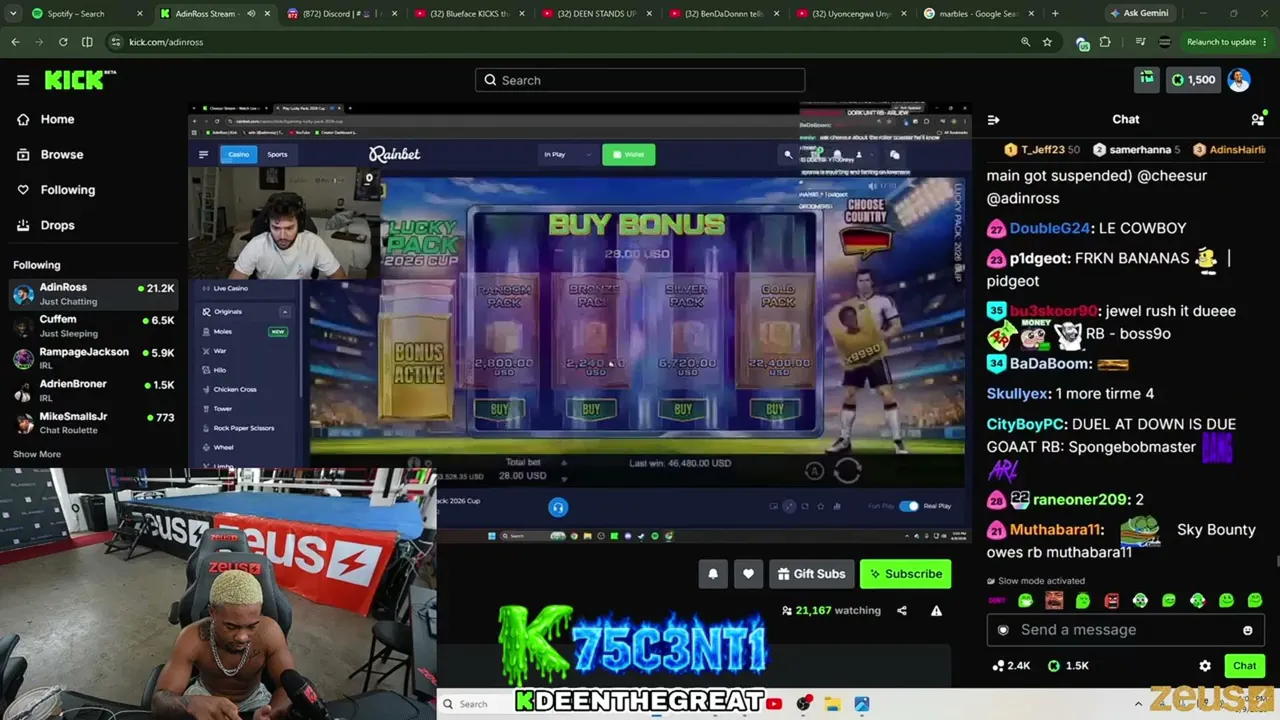Bookmark this page with the star icon
Image resolution: width=1280 pixels, height=720 pixels.
coord(1047,42)
